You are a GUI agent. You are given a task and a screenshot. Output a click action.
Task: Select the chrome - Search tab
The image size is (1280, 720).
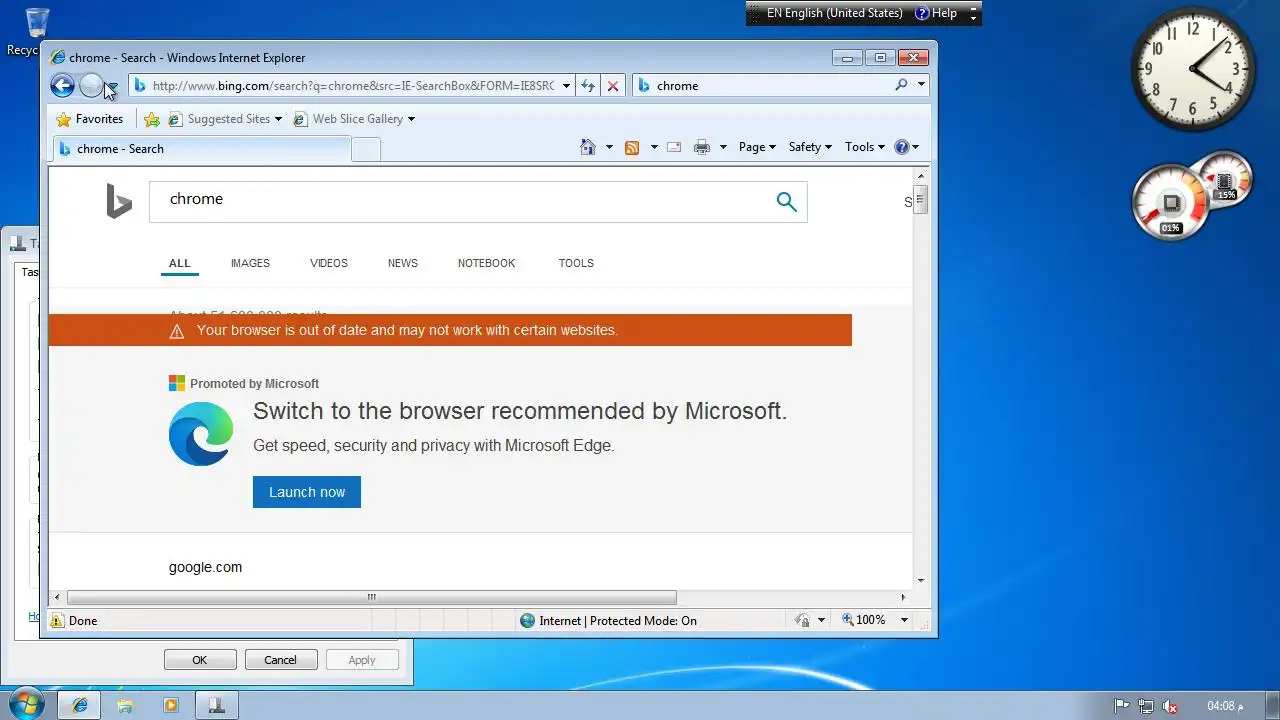(x=201, y=149)
